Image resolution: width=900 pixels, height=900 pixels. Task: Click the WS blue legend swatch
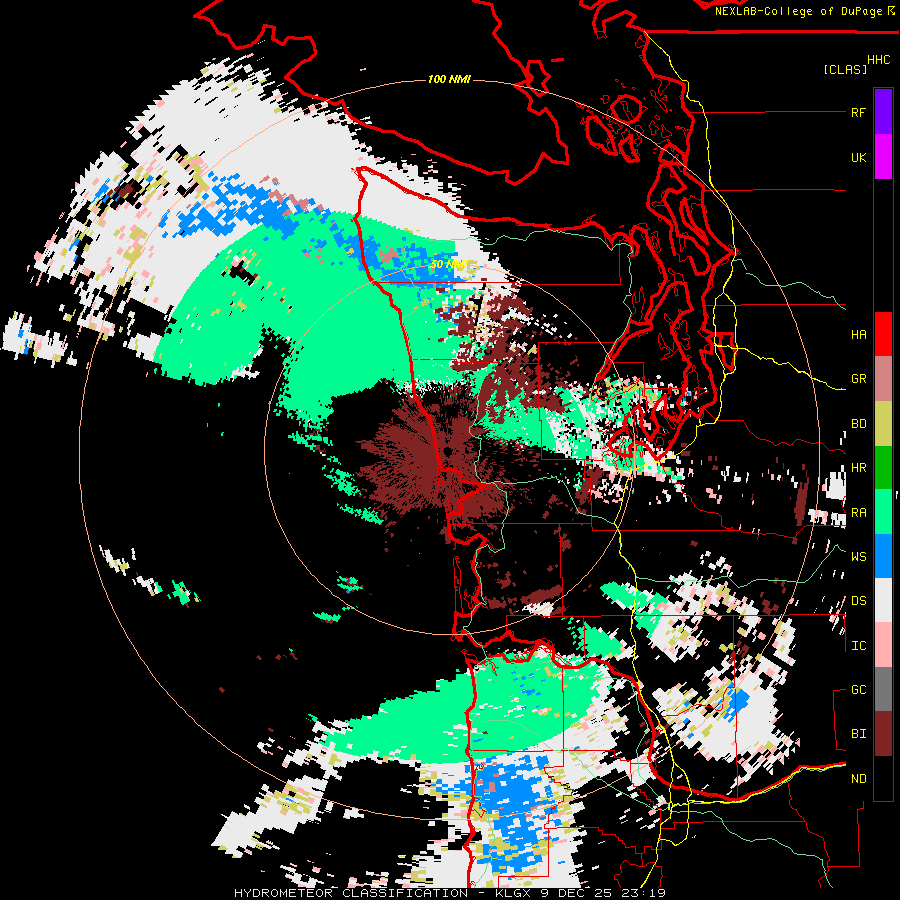883,556
